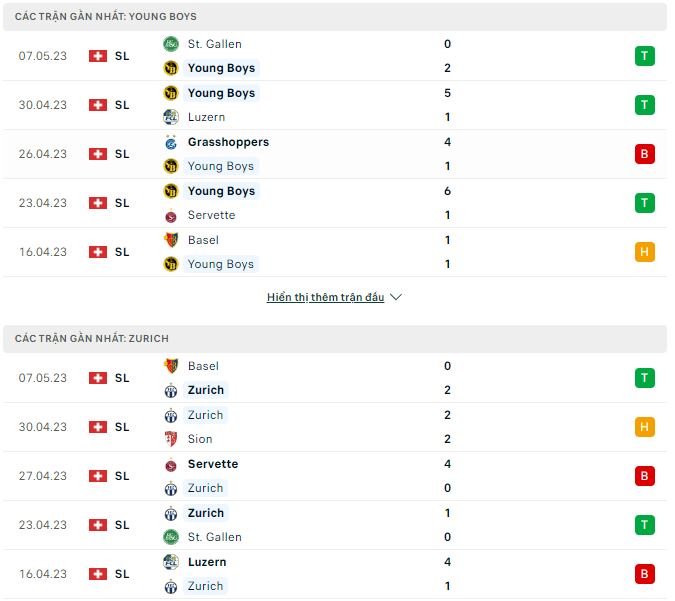Click green T badge for St. Gallen–Young Boys

pos(645,56)
